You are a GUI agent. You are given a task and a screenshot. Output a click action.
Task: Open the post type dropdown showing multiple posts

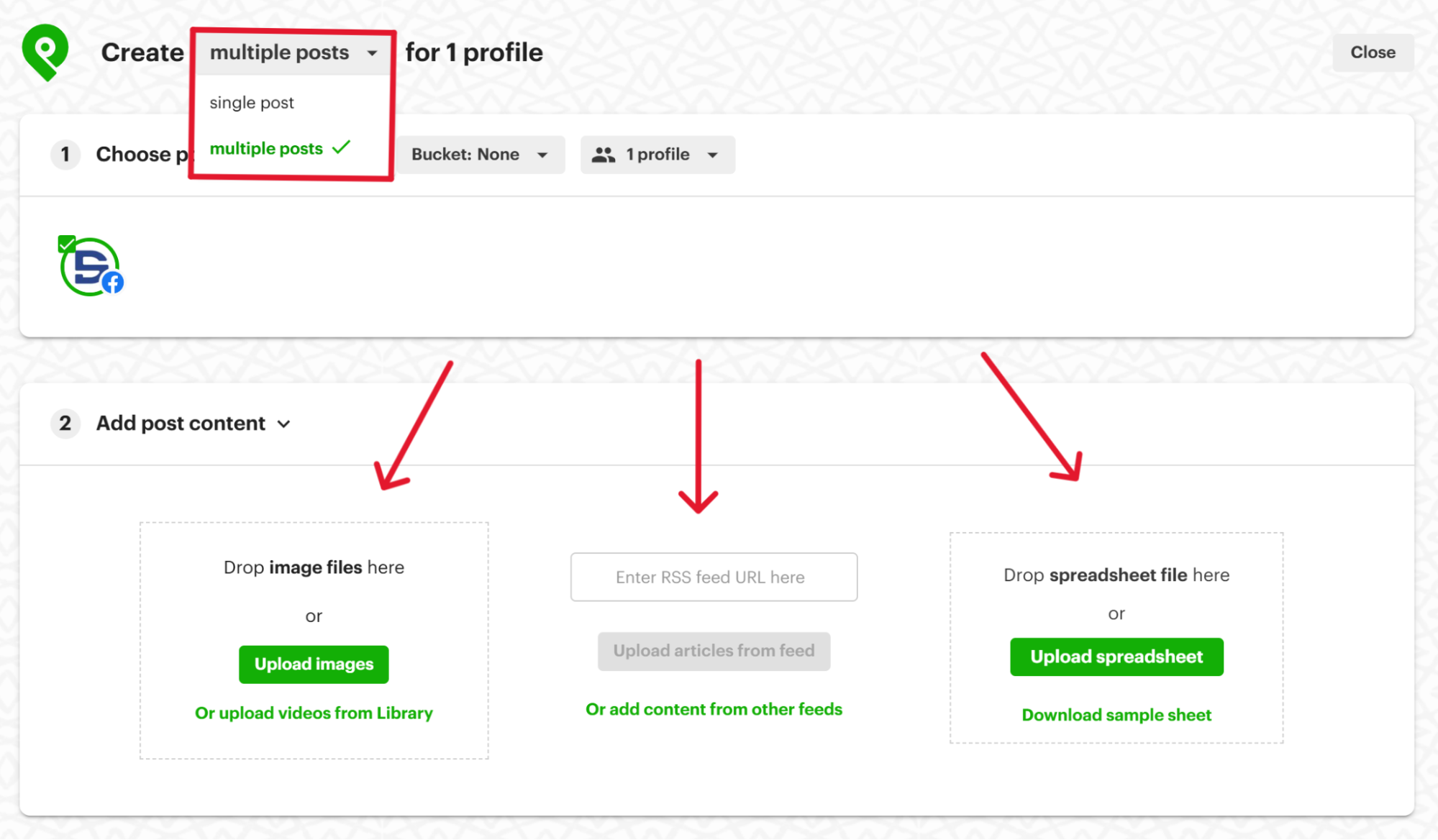click(291, 52)
